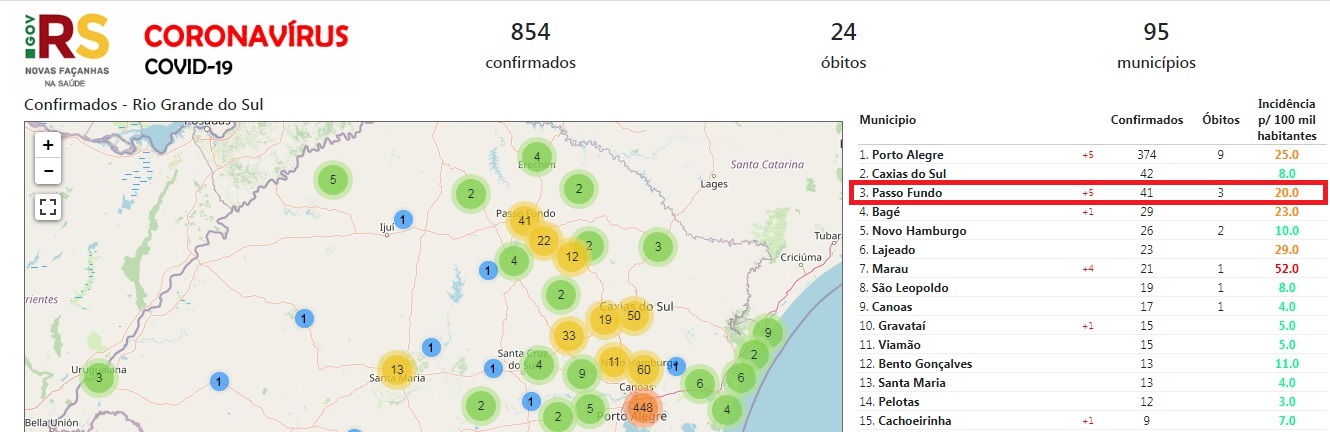Zoom out of the map with minus button
Screen dimensions: 1330x432
tap(47, 170)
